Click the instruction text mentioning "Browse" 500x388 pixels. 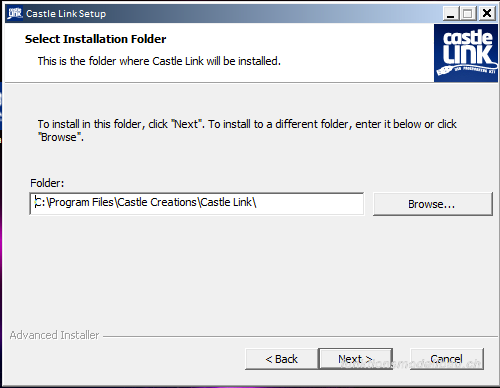pos(247,130)
